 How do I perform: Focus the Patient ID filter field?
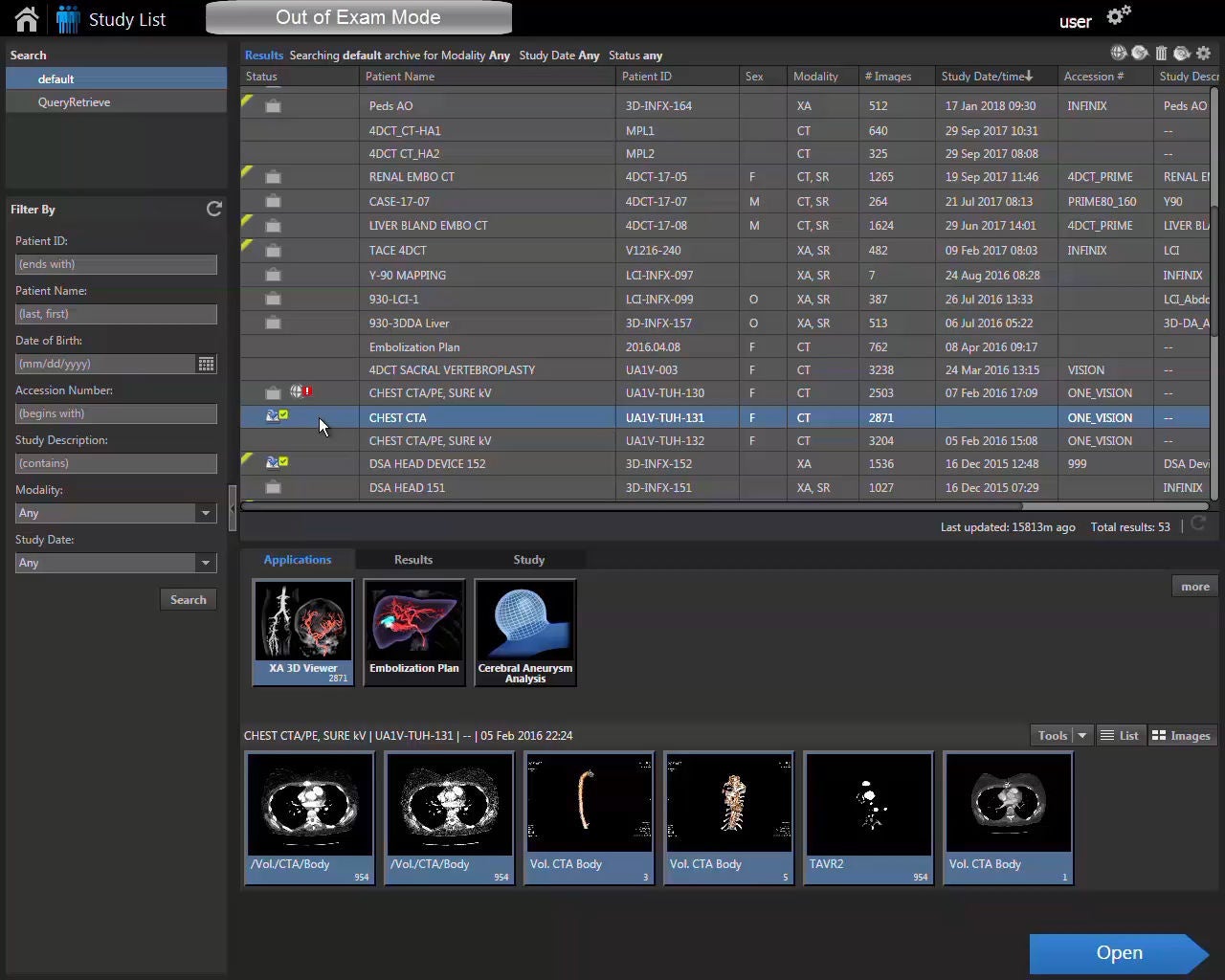116,264
